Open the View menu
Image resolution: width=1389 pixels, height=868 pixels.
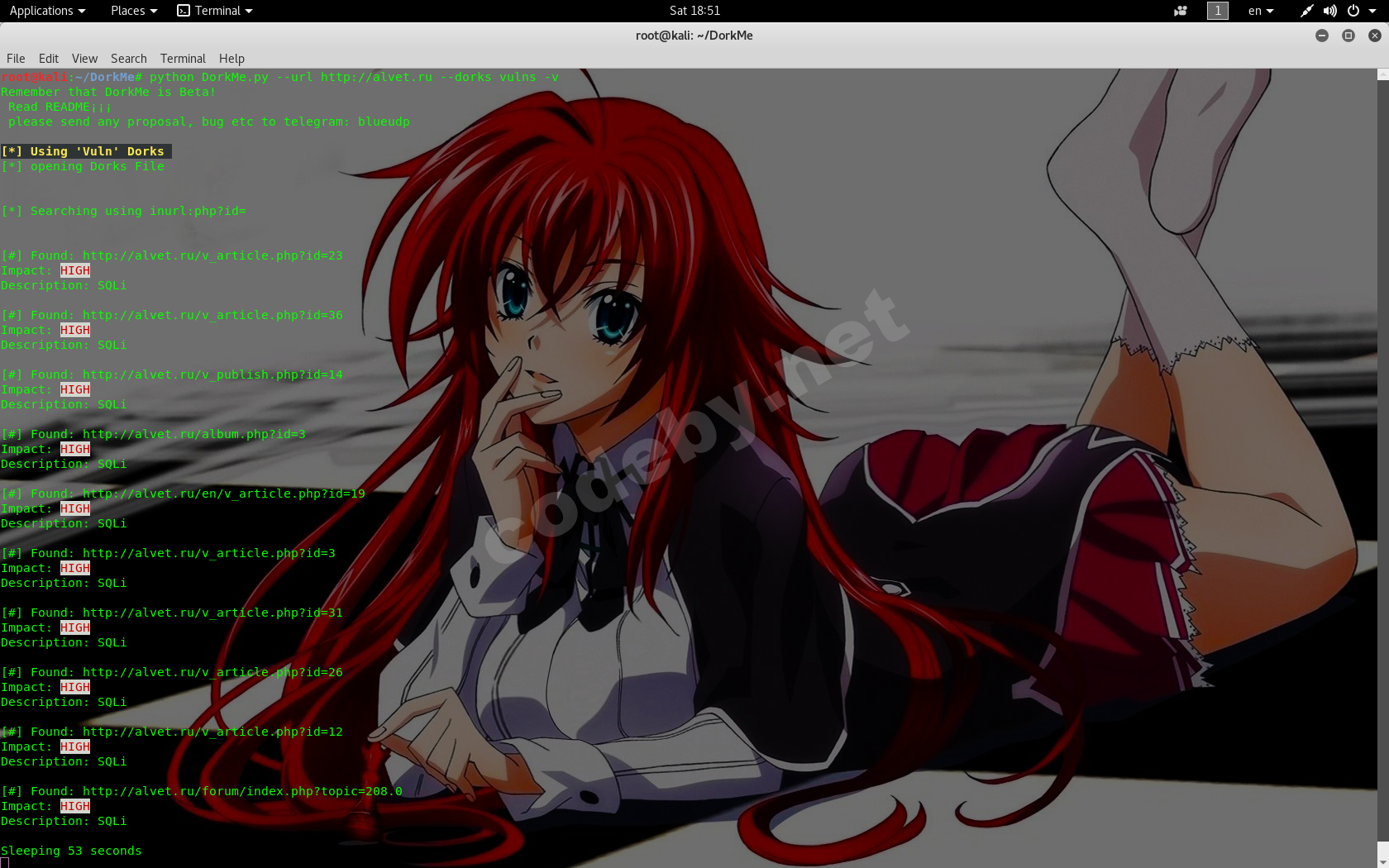84,59
